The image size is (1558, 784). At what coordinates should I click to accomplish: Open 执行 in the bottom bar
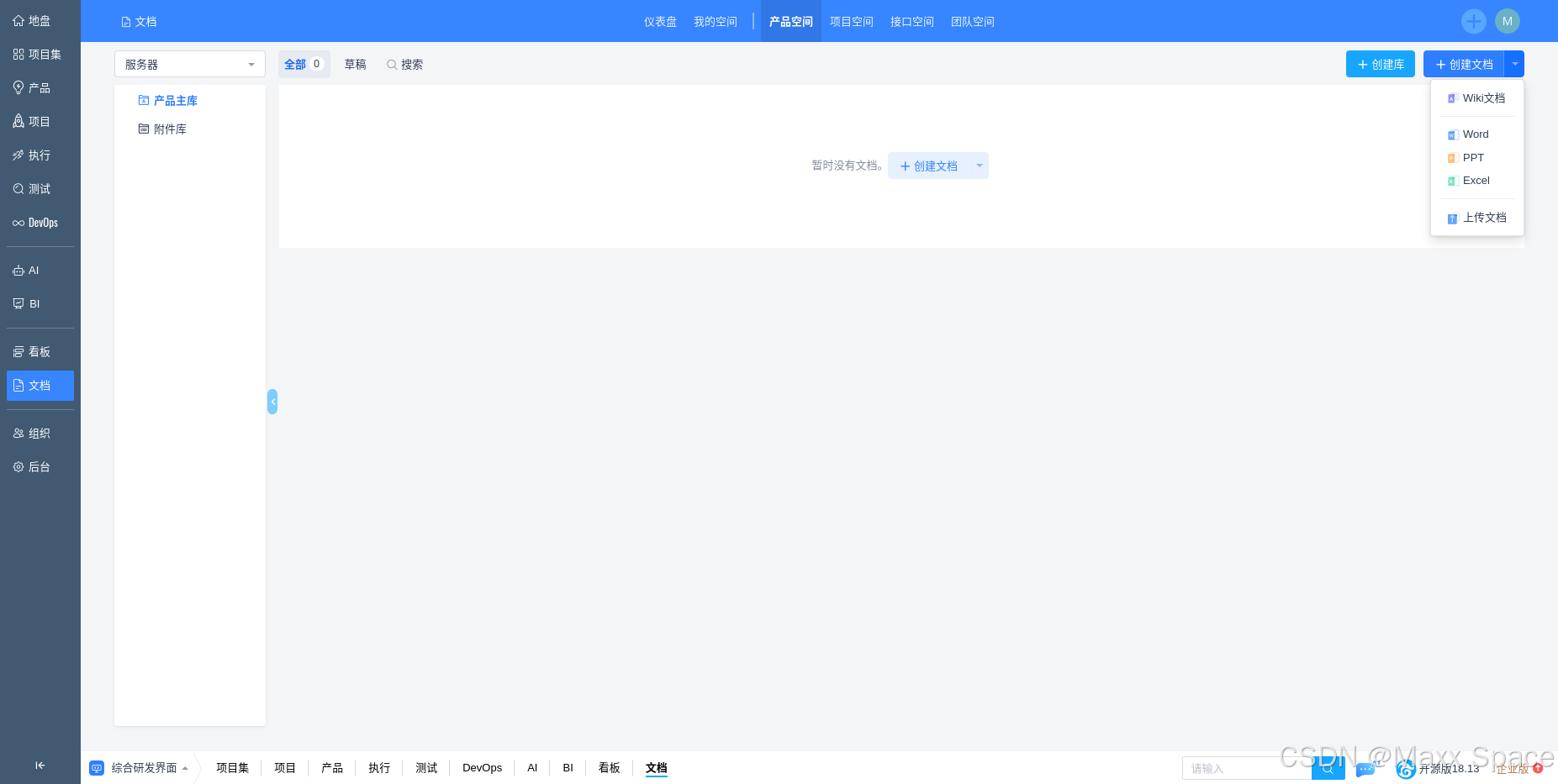pos(379,768)
